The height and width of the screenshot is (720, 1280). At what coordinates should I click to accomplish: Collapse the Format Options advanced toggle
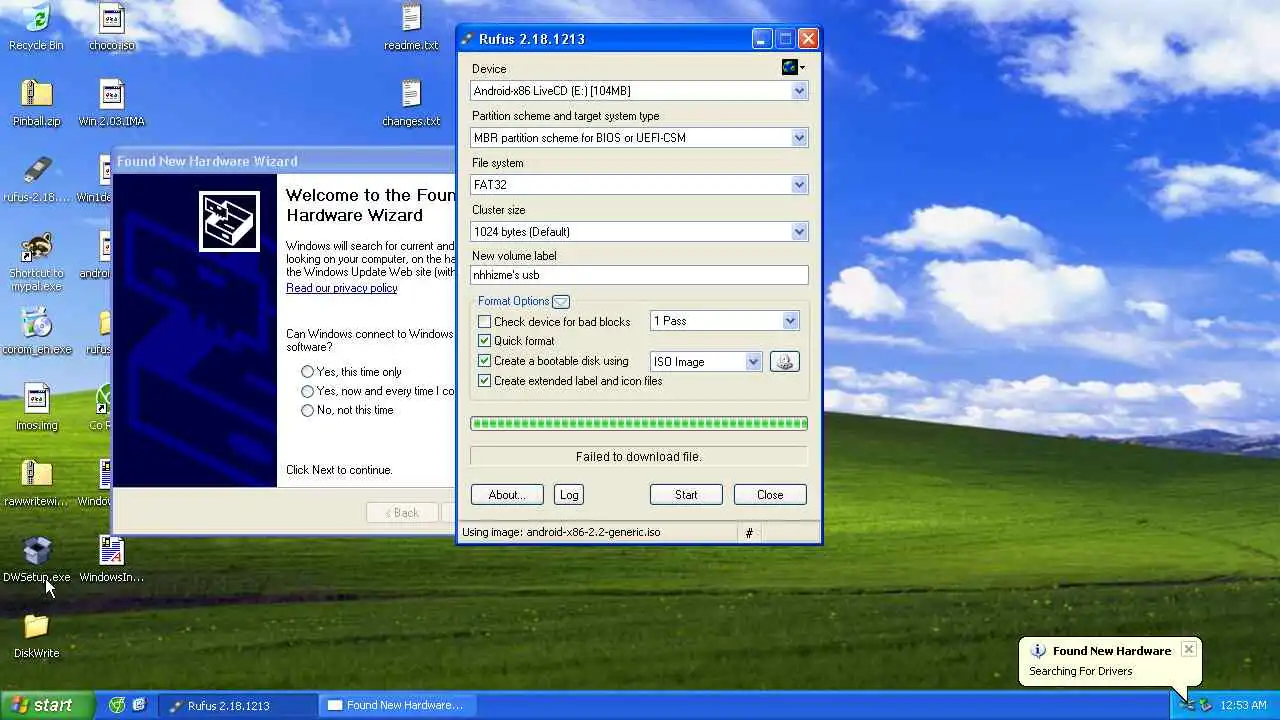[x=561, y=301]
